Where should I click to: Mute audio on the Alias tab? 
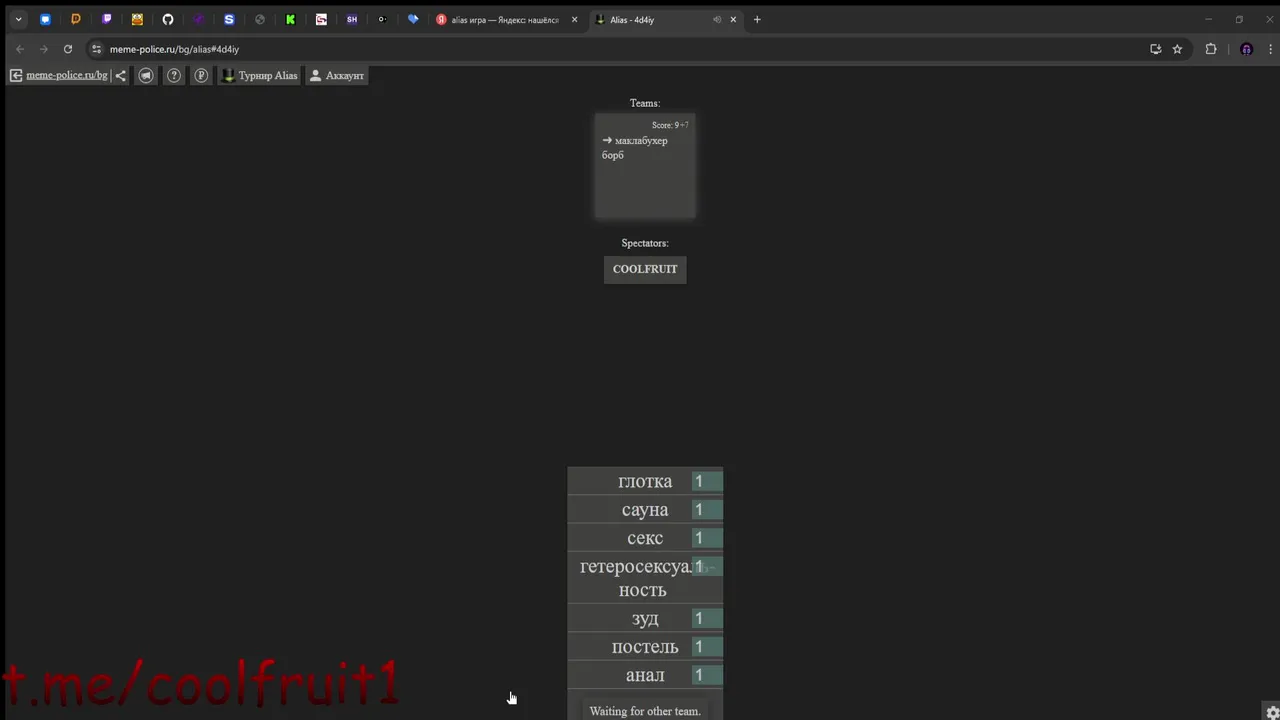(x=716, y=19)
